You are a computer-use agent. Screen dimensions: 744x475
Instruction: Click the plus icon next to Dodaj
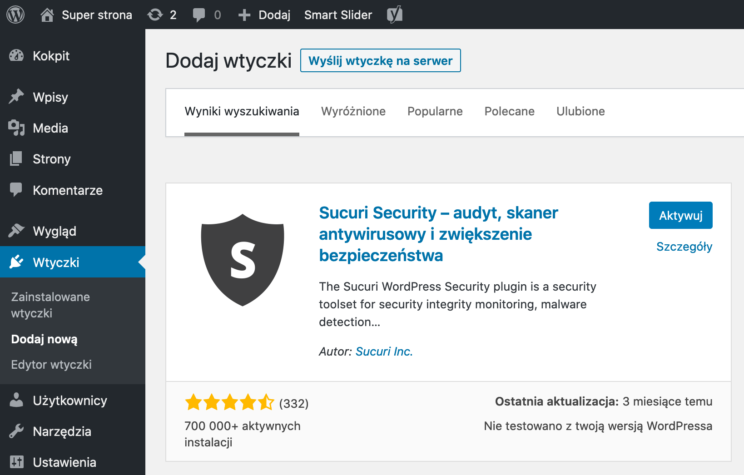click(244, 15)
